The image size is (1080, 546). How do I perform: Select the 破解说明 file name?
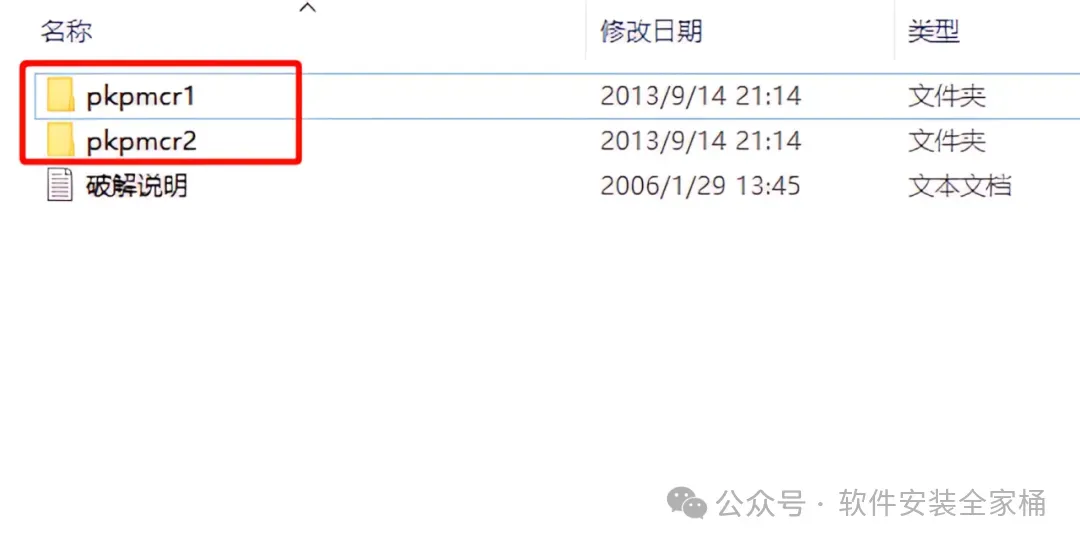point(136,186)
